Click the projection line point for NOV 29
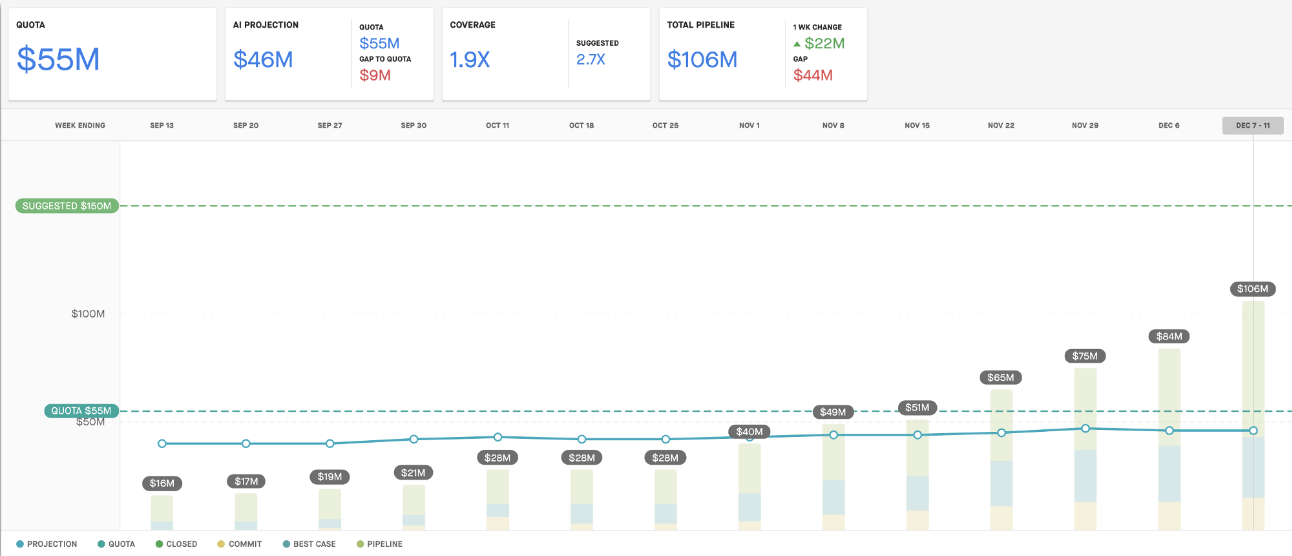This screenshot has width=1292, height=556. tap(1085, 428)
